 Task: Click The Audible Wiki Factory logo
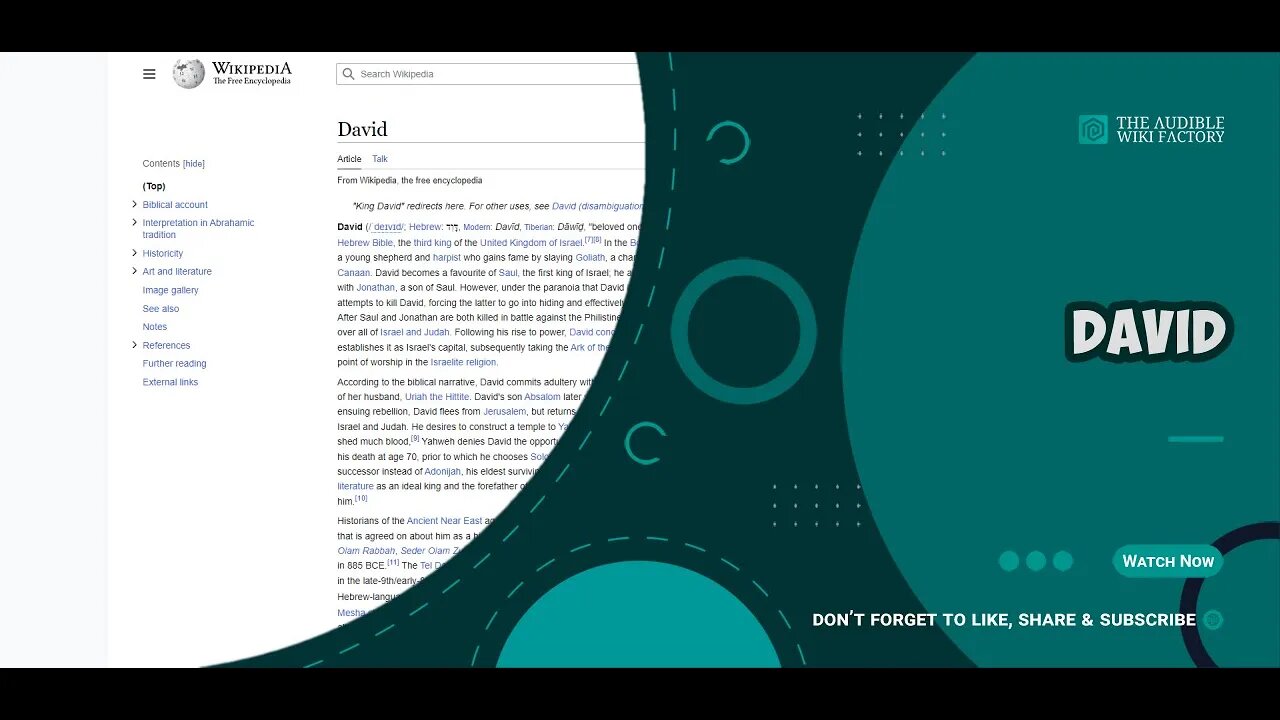(1151, 129)
